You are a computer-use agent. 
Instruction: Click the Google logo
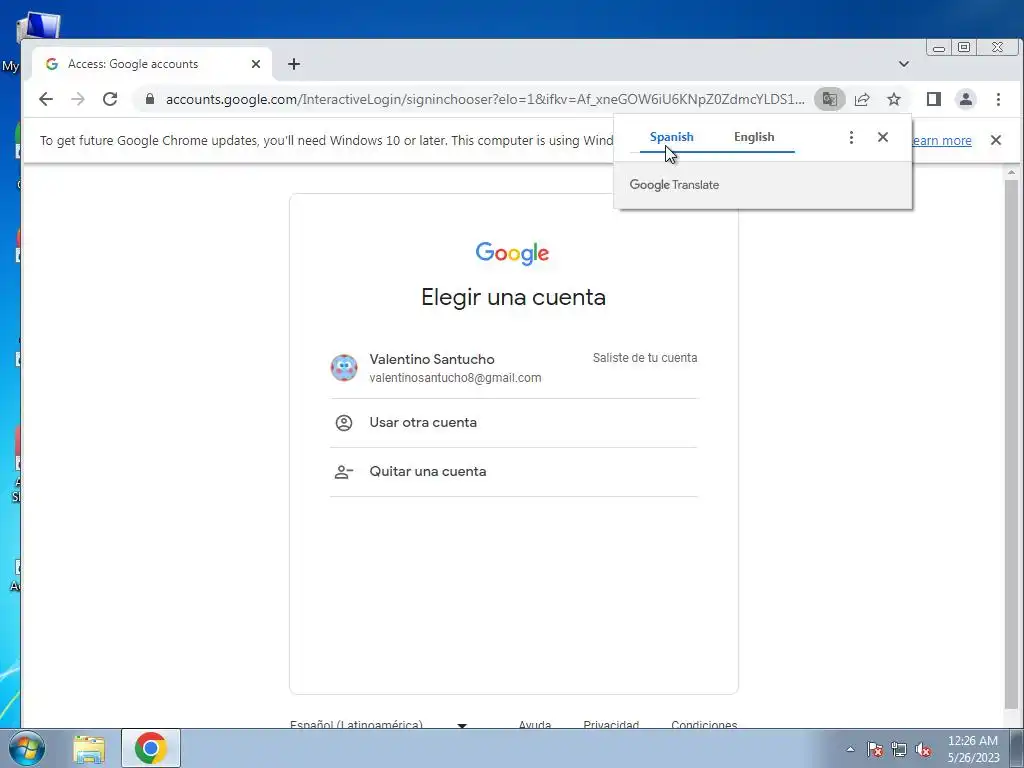coord(513,253)
